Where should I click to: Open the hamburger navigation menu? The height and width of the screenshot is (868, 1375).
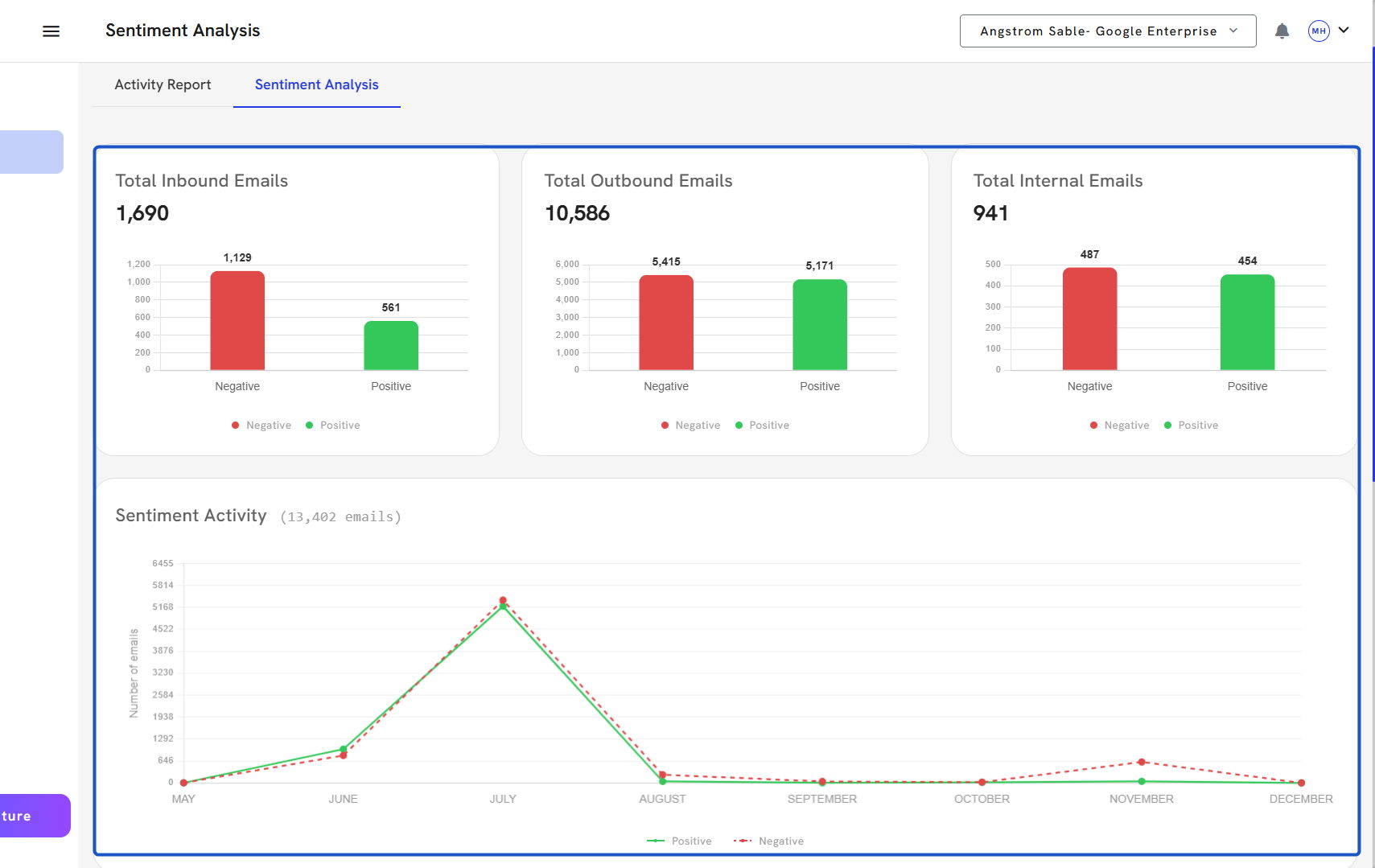(51, 31)
